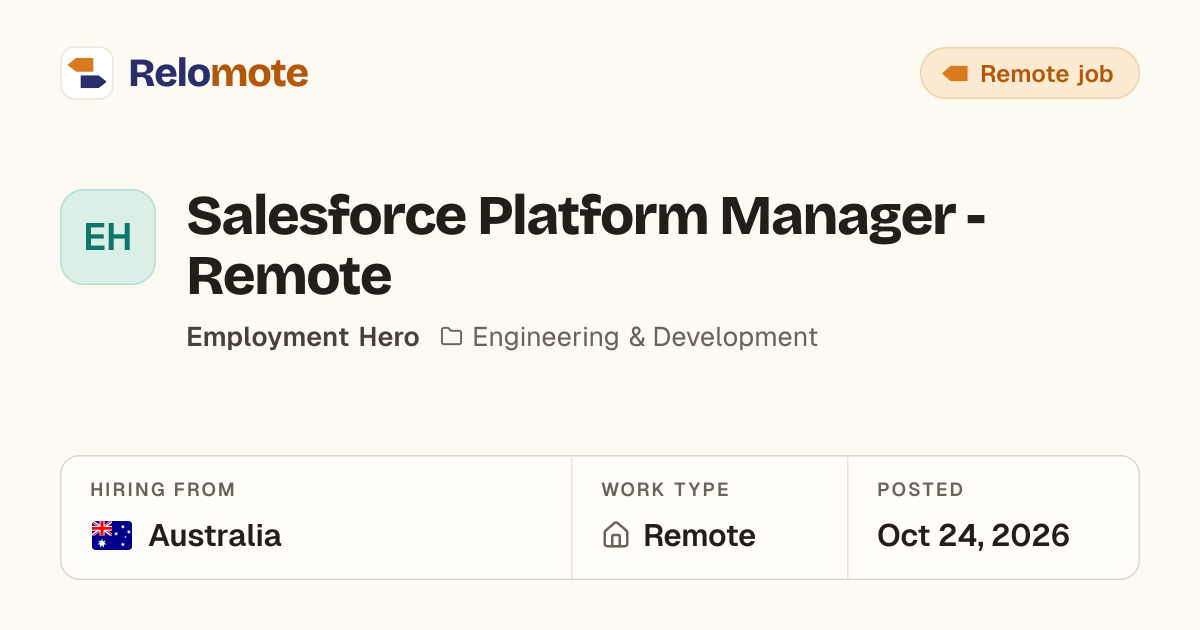The width and height of the screenshot is (1200, 630).
Task: Open the Engineering & Development category
Action: 645,337
